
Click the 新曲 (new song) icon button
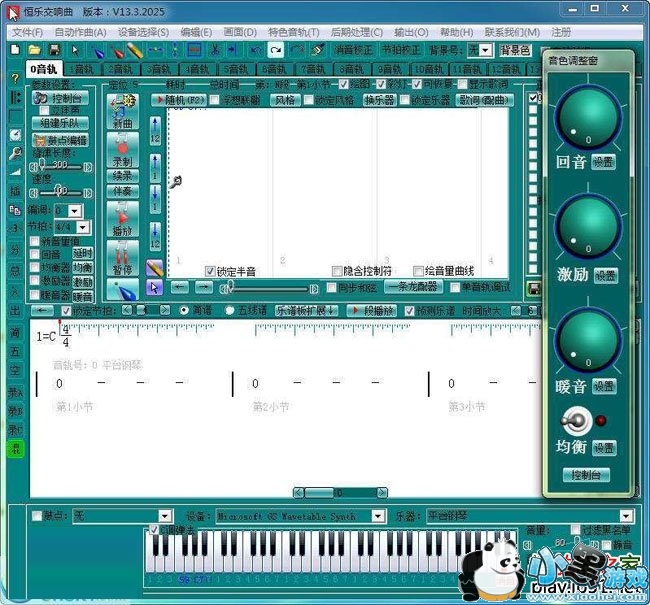pyautogui.click(x=121, y=112)
